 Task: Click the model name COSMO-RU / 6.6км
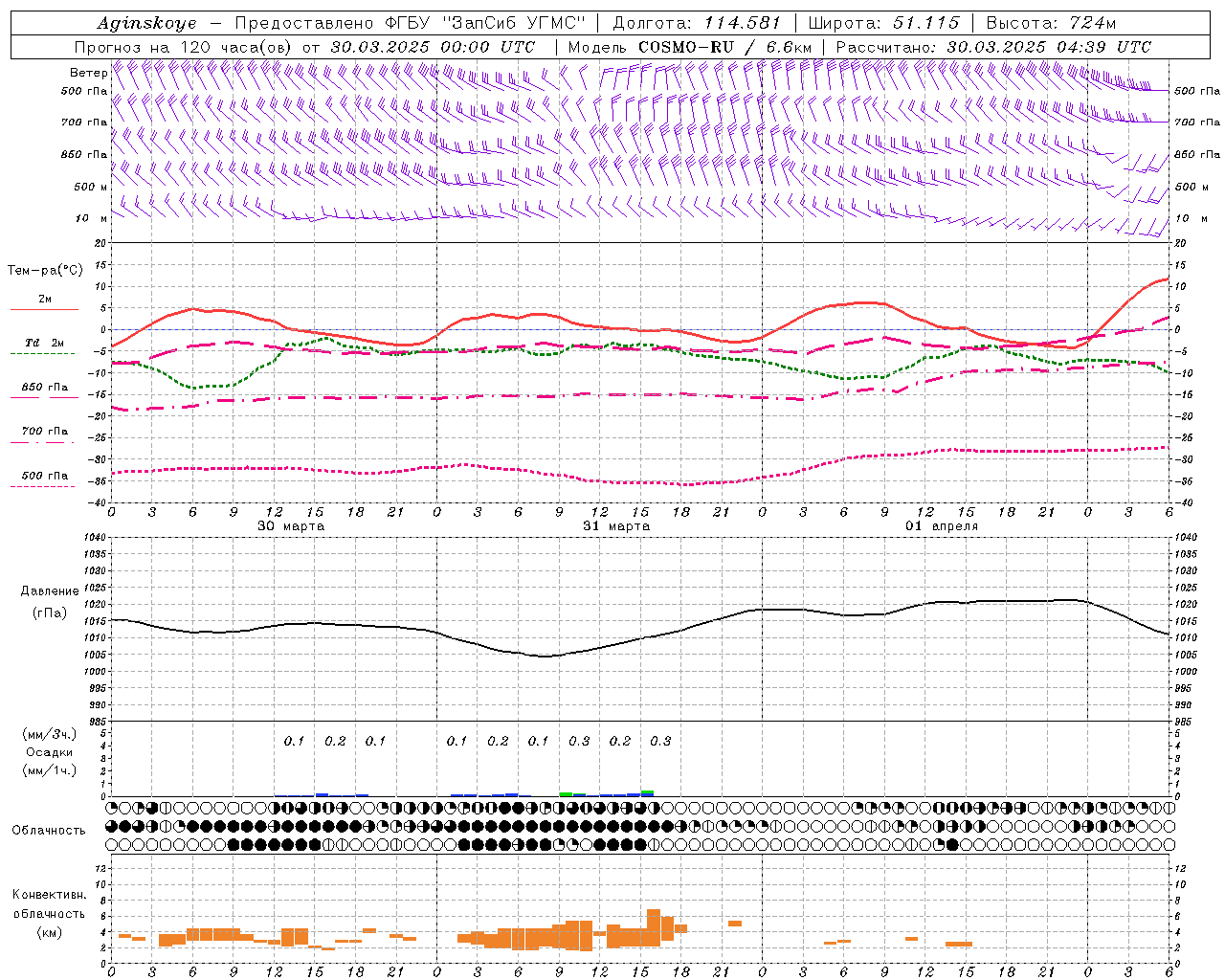[725, 47]
